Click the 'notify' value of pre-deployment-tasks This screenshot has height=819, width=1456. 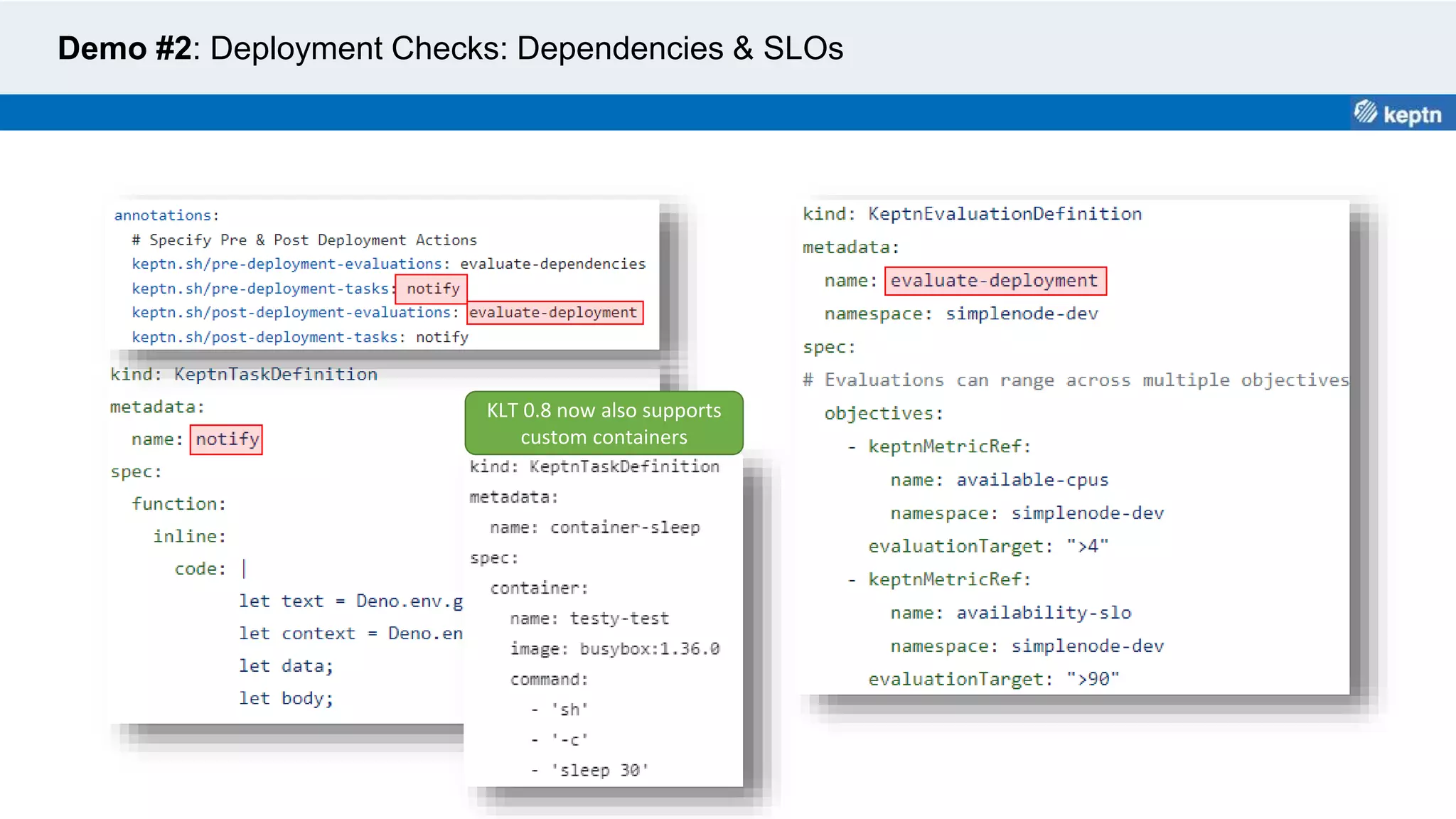coord(432,289)
